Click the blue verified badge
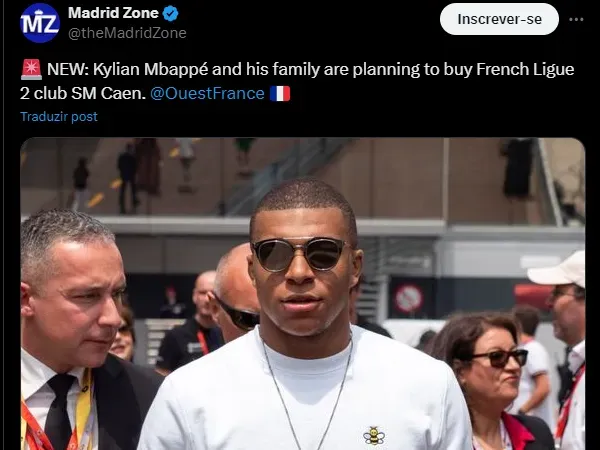Viewport: 600px width, 450px height. coord(171,14)
